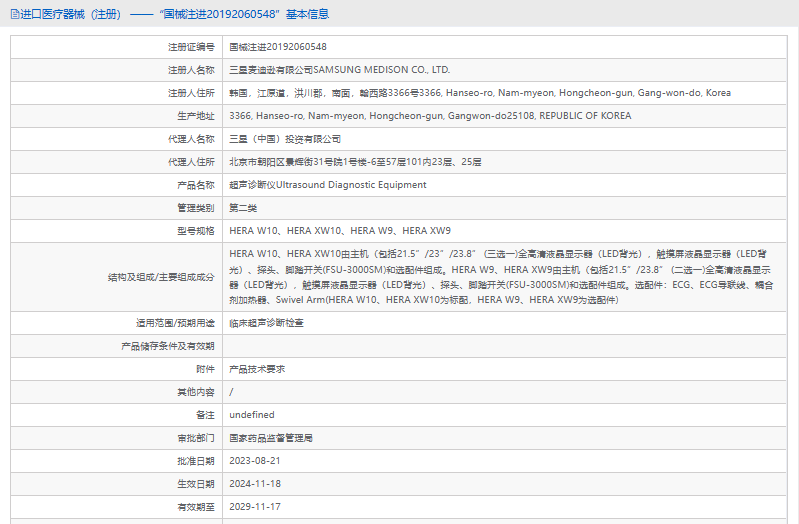Select the 其他内容 label
The width and height of the screenshot is (799, 524).
[x=196, y=392]
